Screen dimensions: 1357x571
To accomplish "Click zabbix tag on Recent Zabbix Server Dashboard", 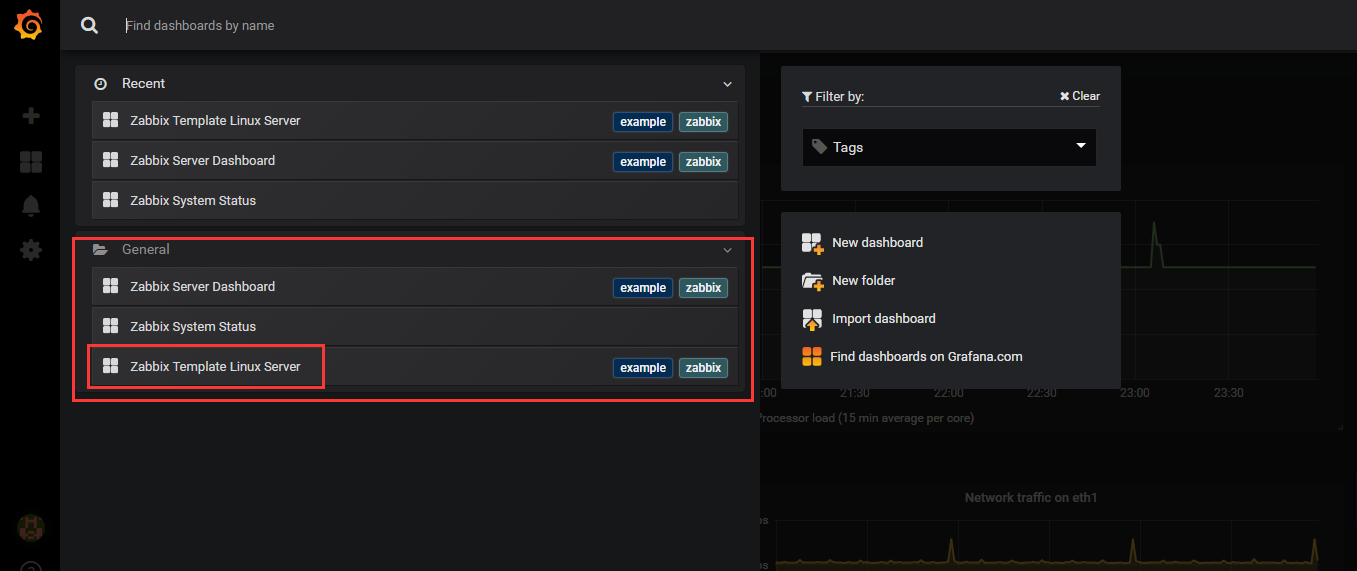I will pyautogui.click(x=704, y=162).
